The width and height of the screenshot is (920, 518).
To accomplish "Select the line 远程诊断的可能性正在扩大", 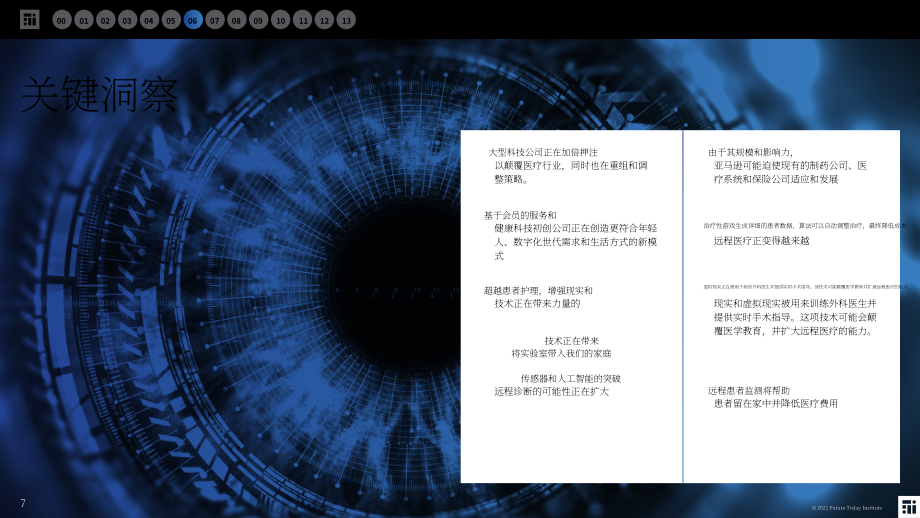I will pyautogui.click(x=552, y=391).
